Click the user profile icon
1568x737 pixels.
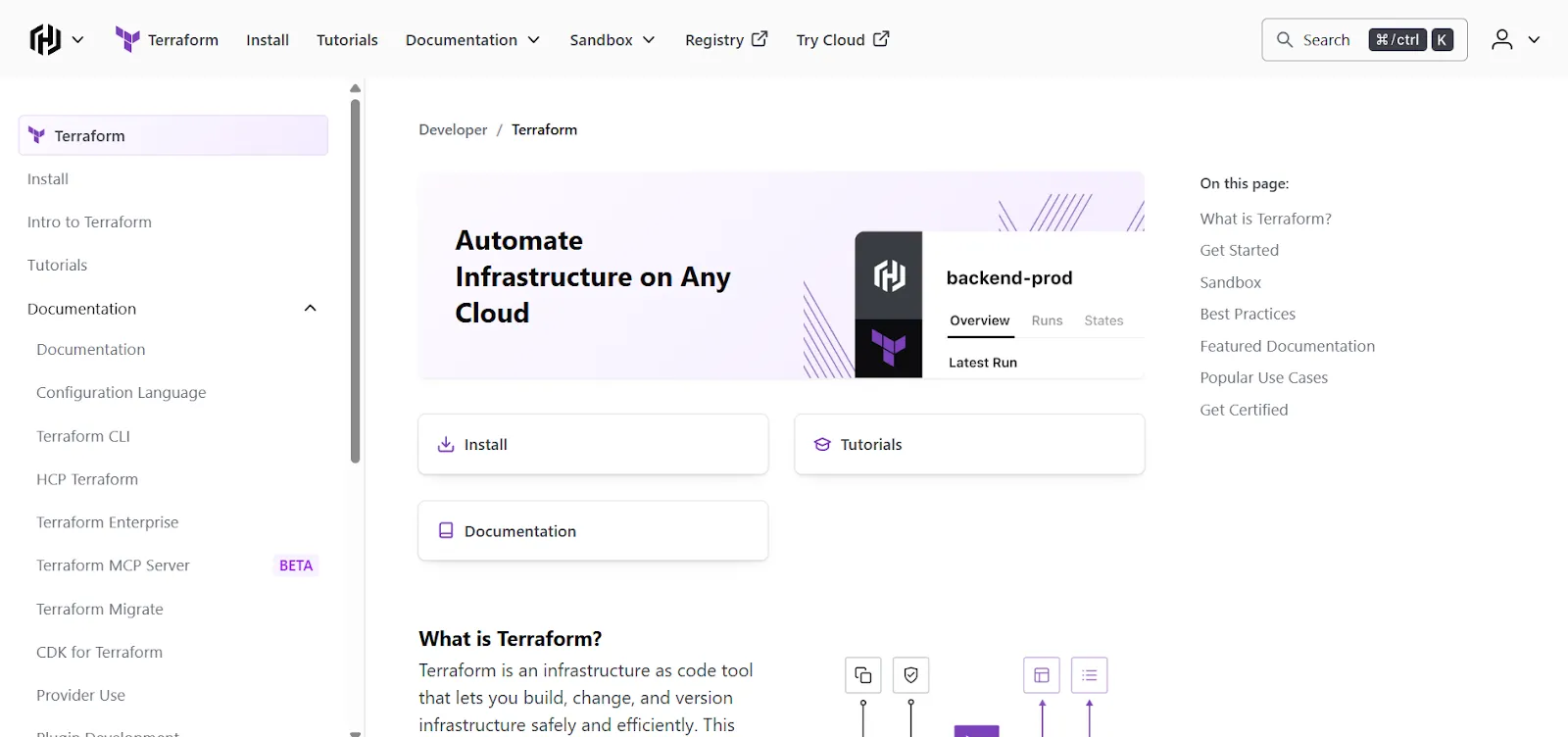pos(1501,39)
